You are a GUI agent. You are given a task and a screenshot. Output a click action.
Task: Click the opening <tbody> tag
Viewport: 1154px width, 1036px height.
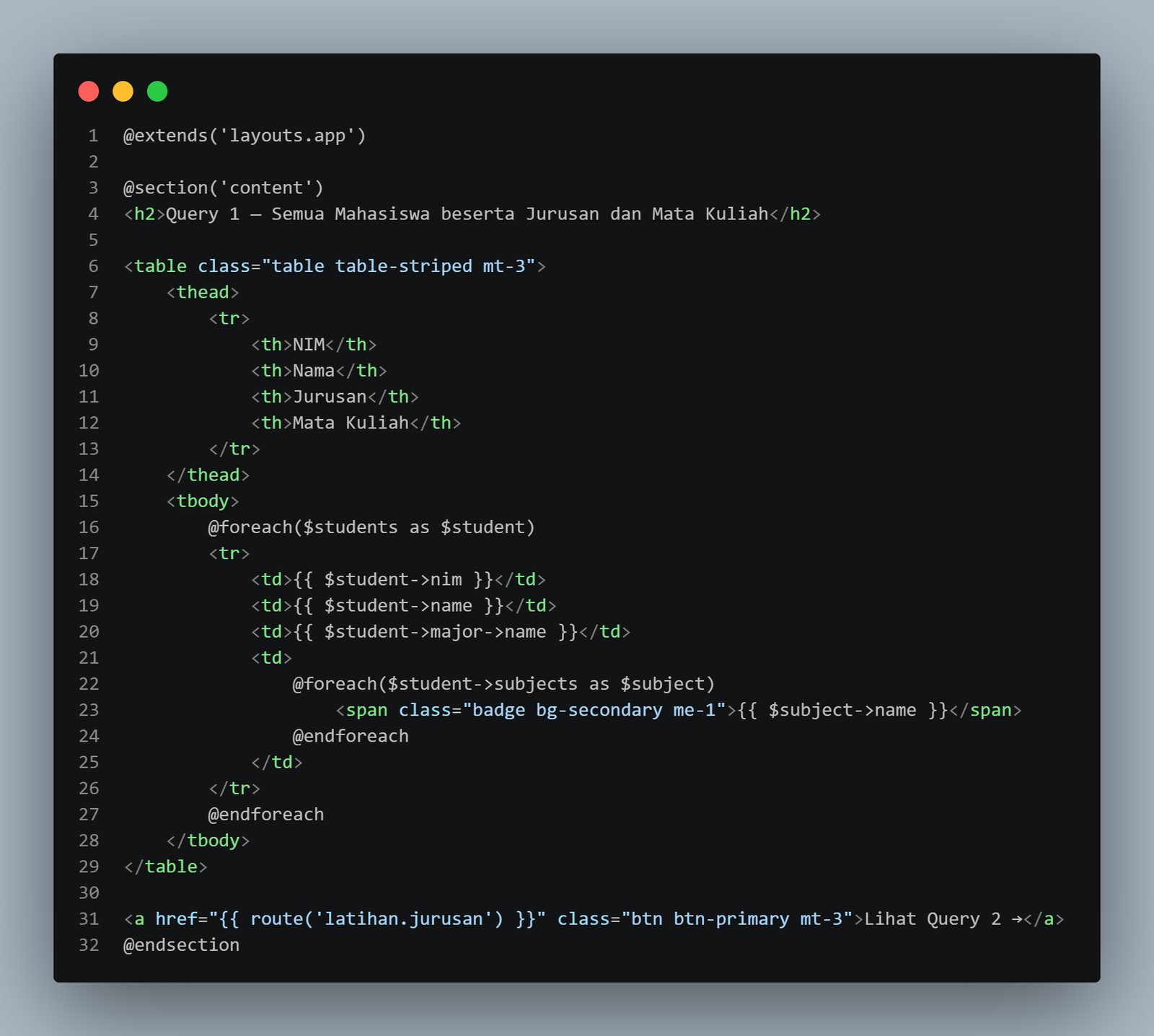point(203,501)
